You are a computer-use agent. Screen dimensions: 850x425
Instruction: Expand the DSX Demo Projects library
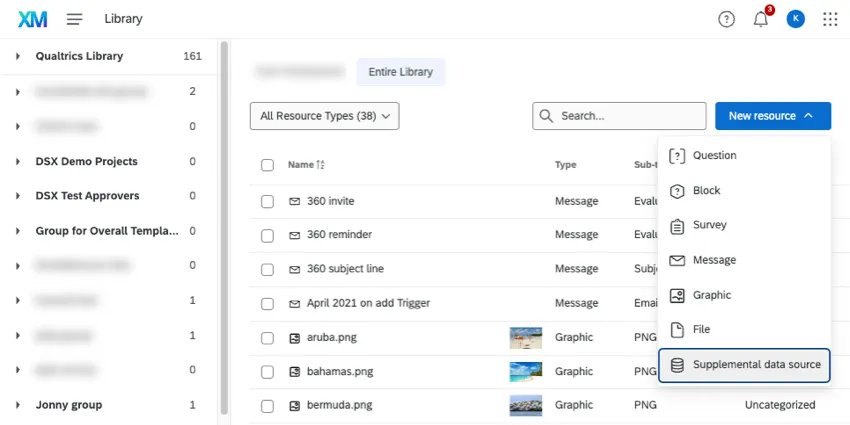coord(18,161)
